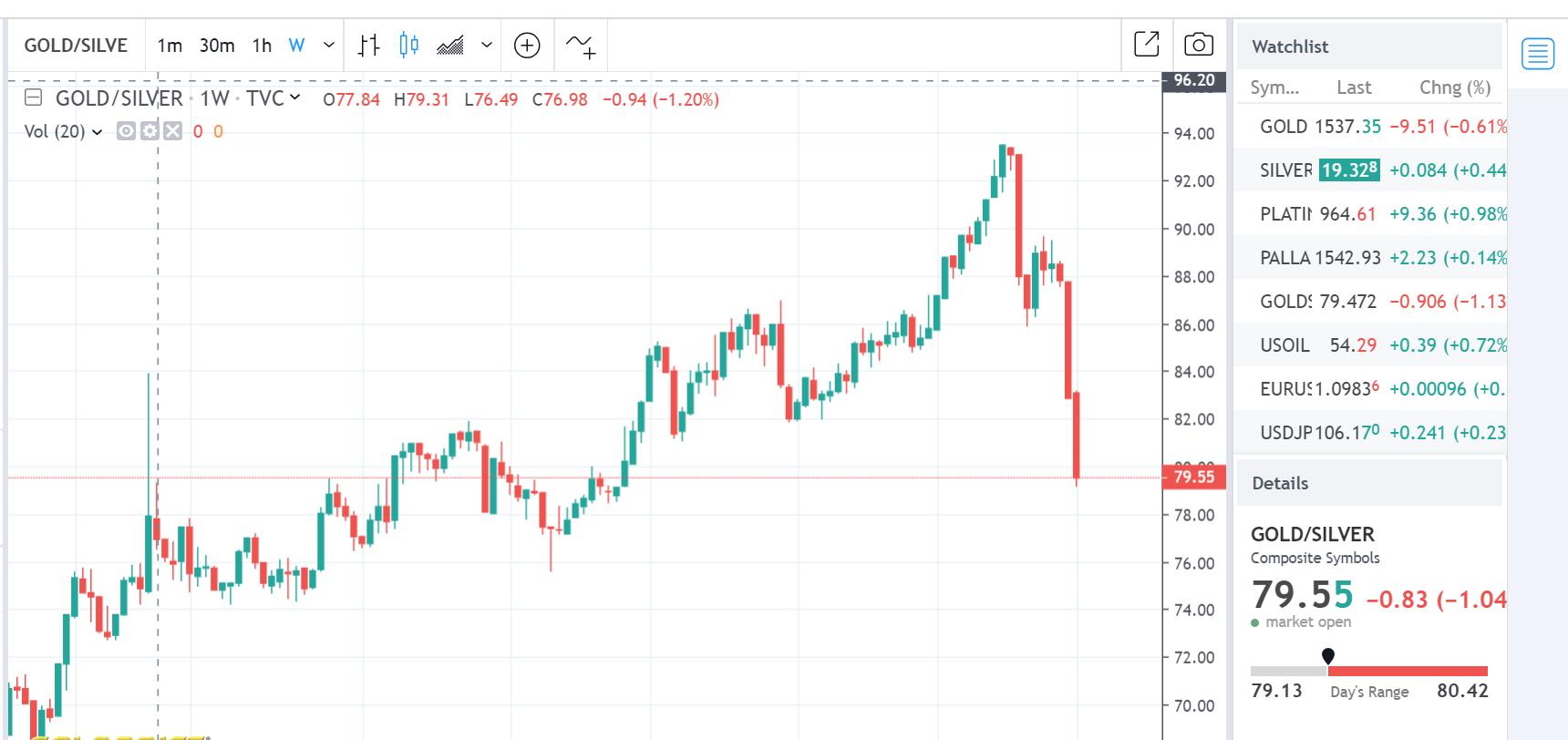Select the Bars chart style icon
Viewport: 1568px width, 740px height.
[x=369, y=45]
